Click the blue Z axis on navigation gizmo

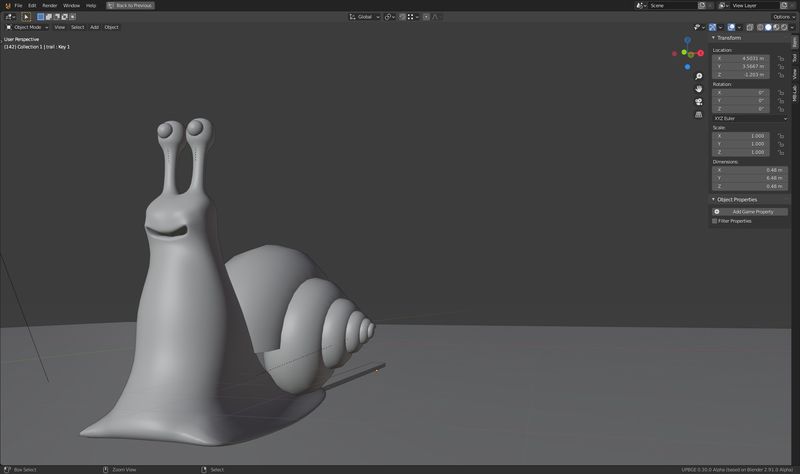(688, 40)
